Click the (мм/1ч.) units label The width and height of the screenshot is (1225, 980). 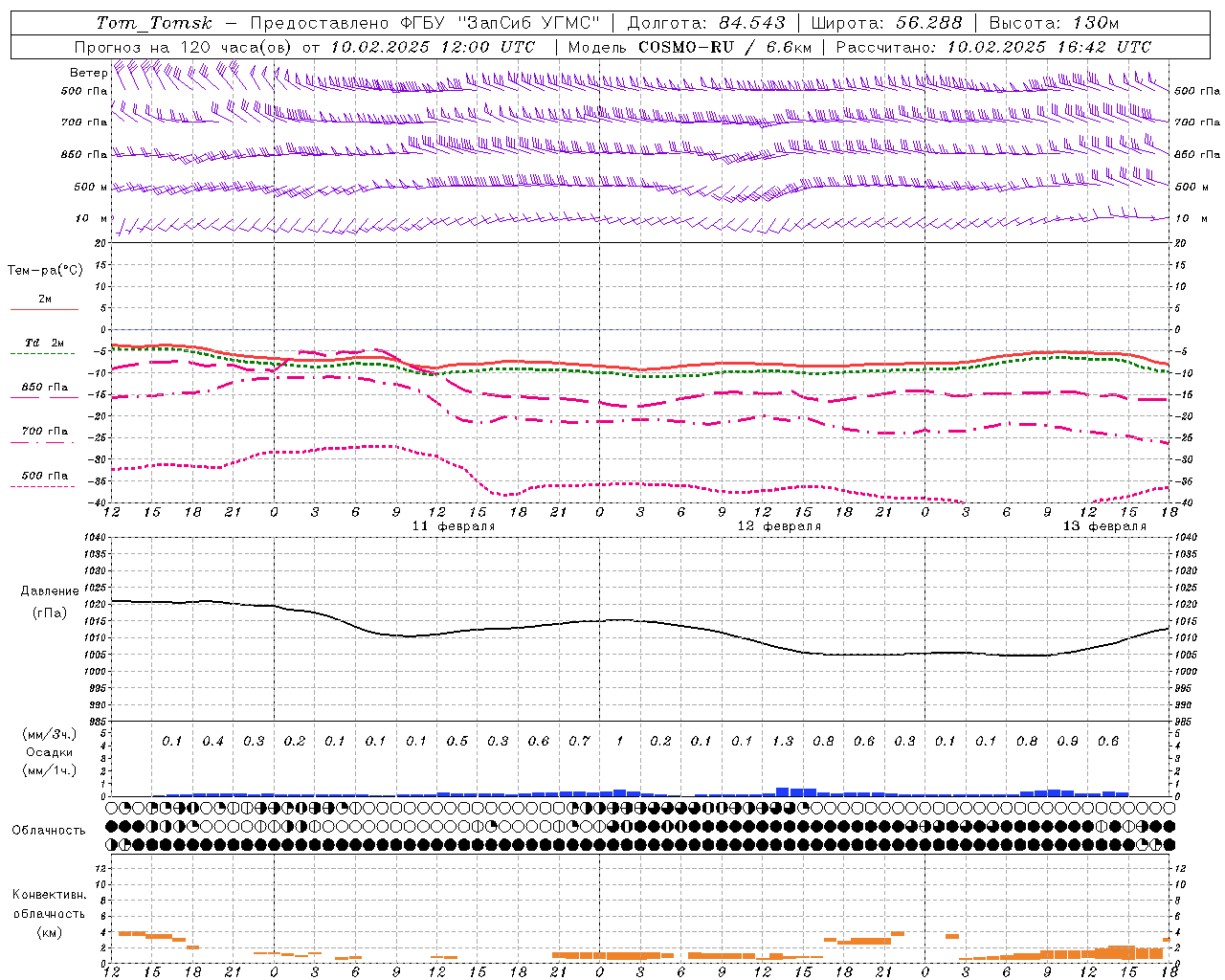(x=50, y=770)
